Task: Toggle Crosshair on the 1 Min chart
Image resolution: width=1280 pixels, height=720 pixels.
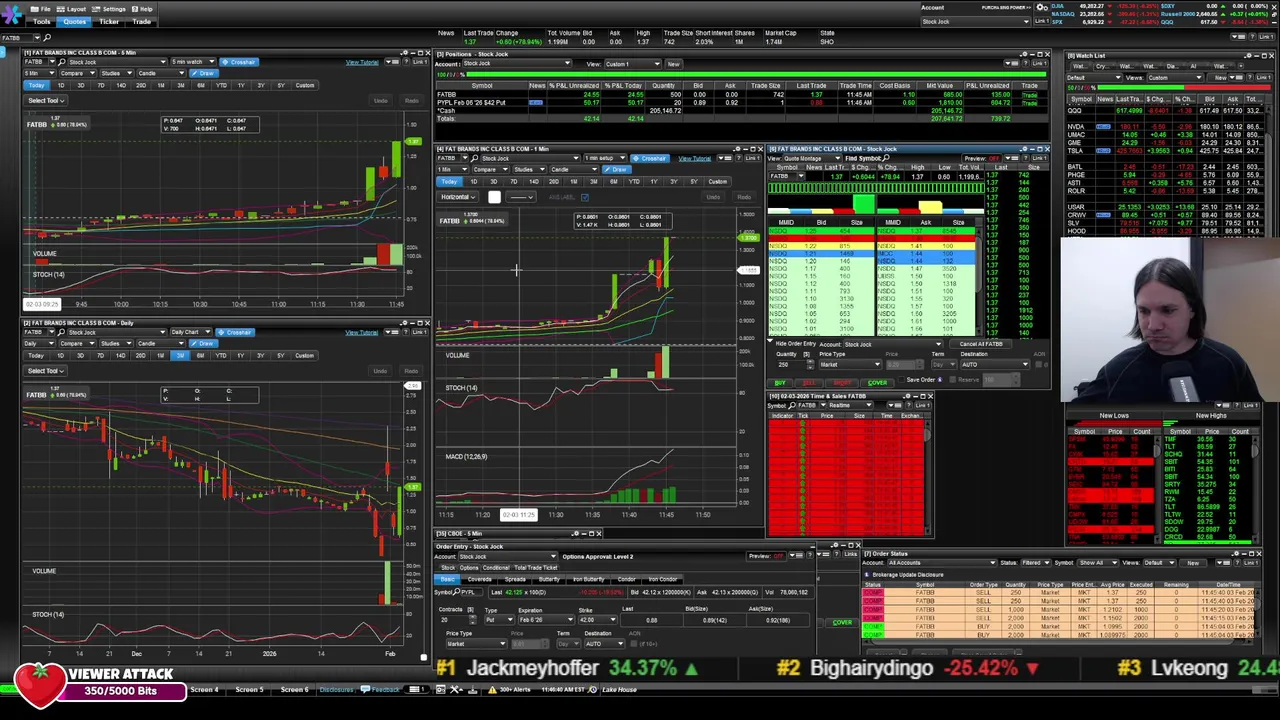Action: pos(650,158)
